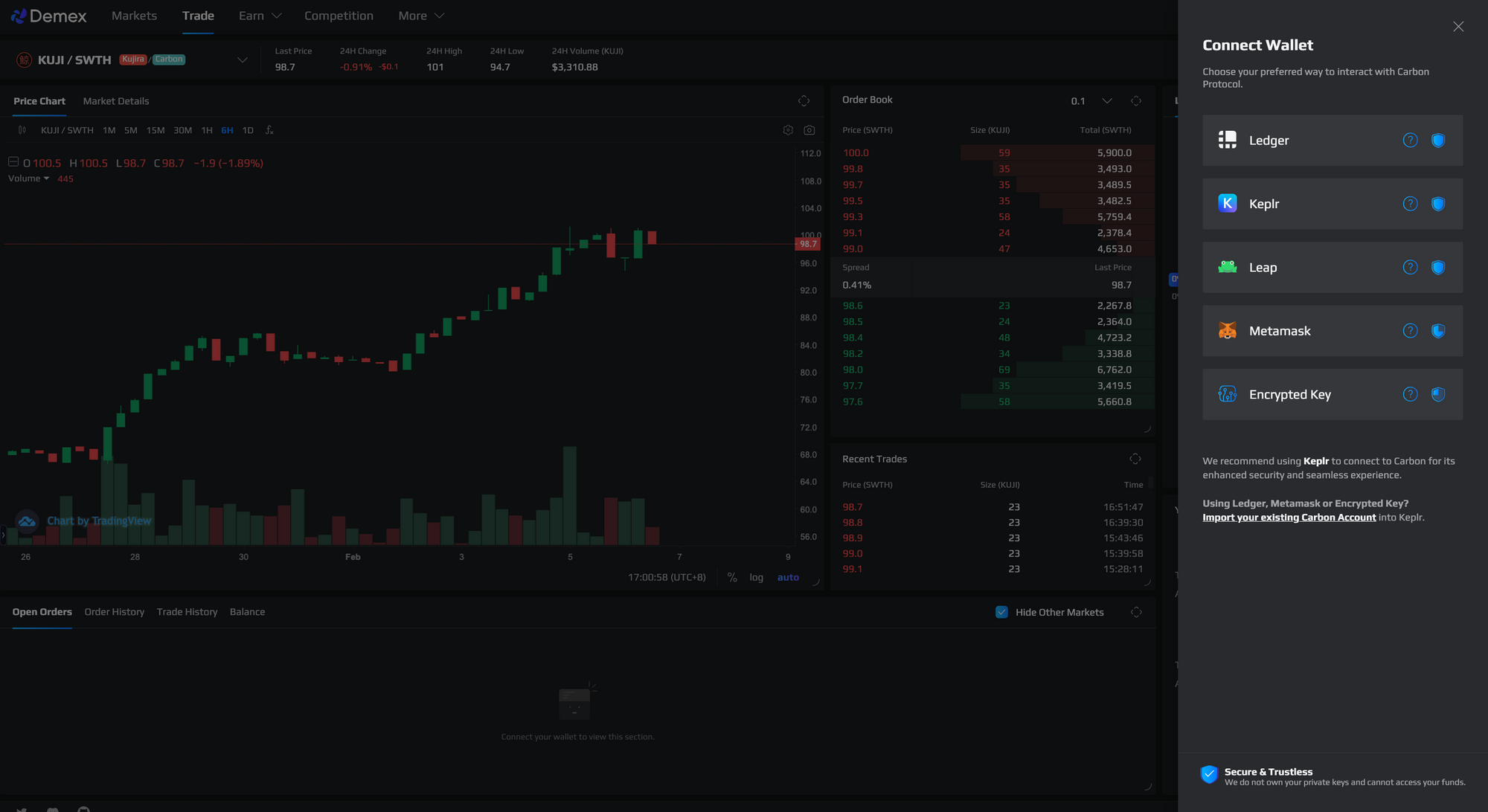Open chart settings gear
Image resolution: width=1488 pixels, height=812 pixels.
click(x=788, y=130)
